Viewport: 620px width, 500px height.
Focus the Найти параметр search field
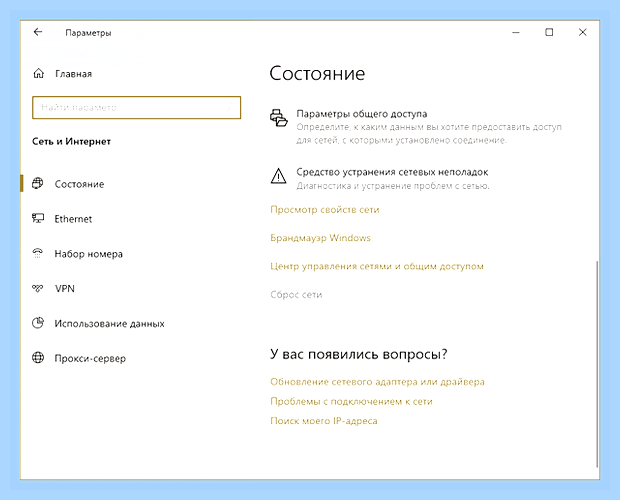tap(136, 108)
